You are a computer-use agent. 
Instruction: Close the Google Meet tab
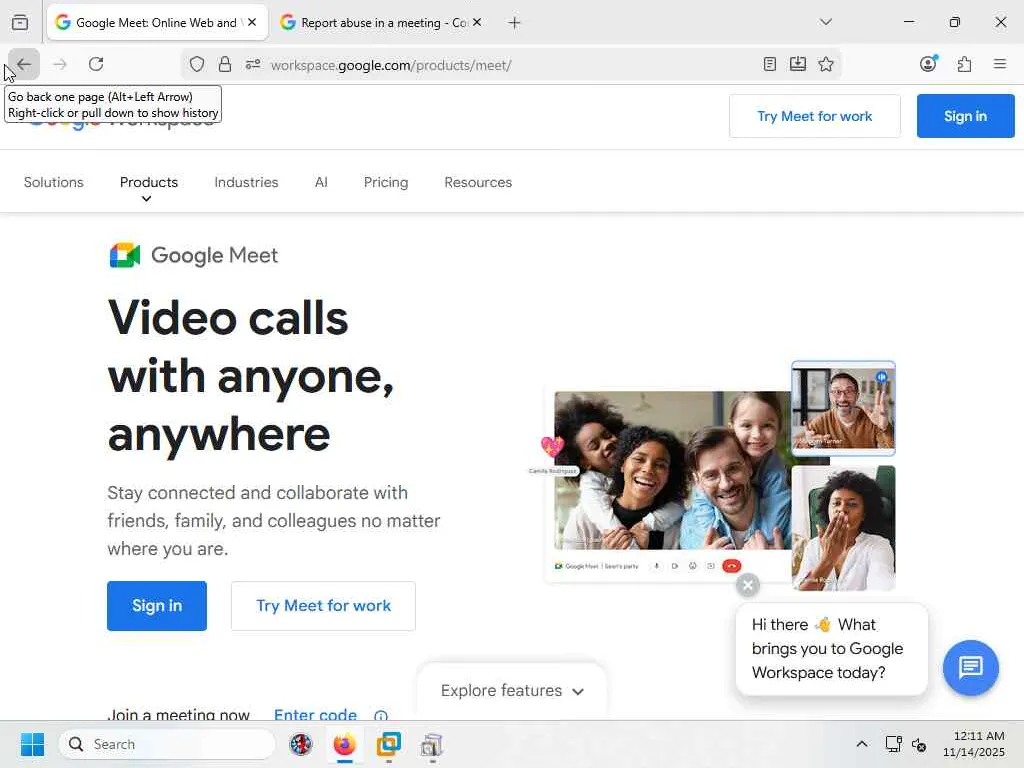pos(252,22)
